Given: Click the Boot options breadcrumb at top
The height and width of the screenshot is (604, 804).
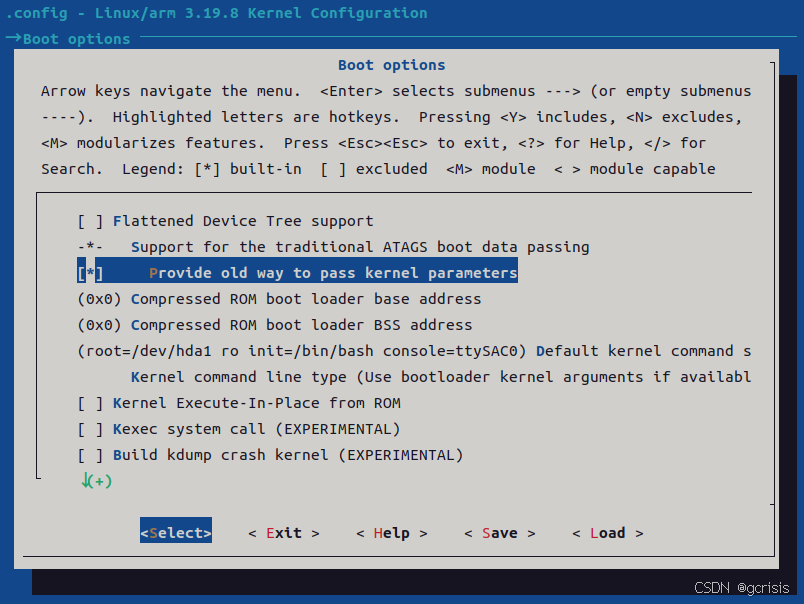Looking at the screenshot, I should tap(76, 39).
